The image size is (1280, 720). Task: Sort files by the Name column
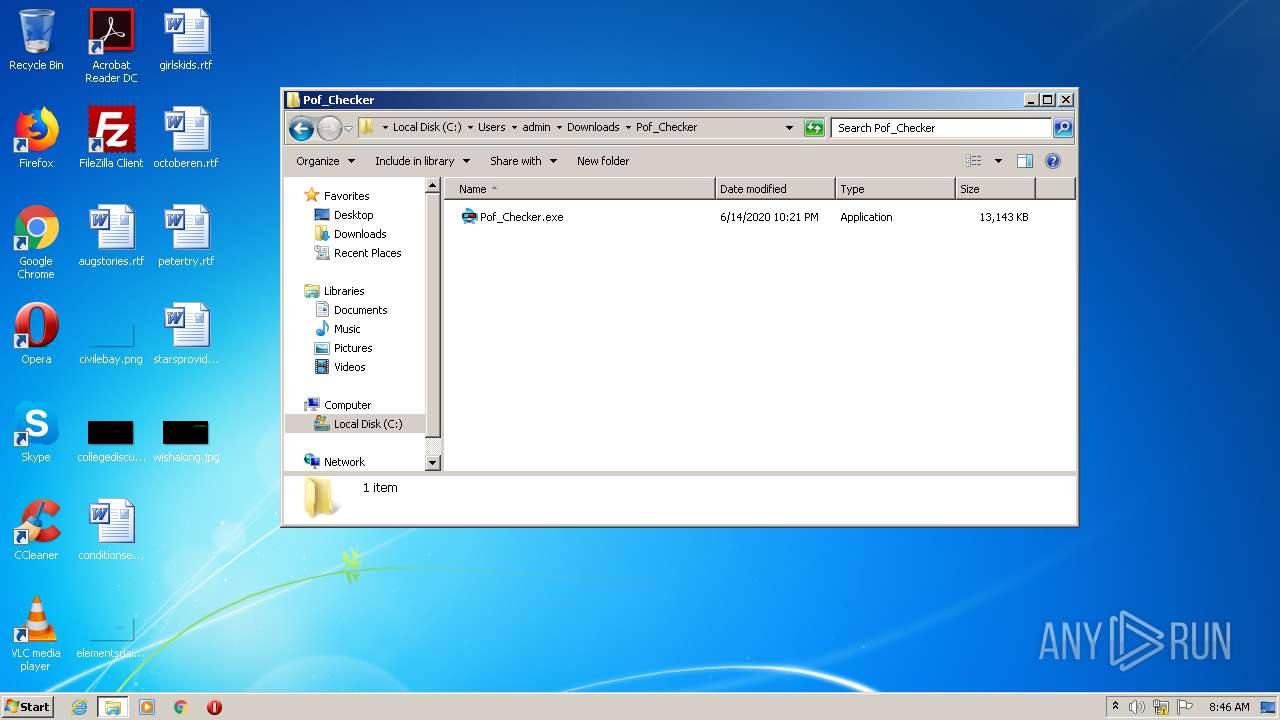coord(580,189)
